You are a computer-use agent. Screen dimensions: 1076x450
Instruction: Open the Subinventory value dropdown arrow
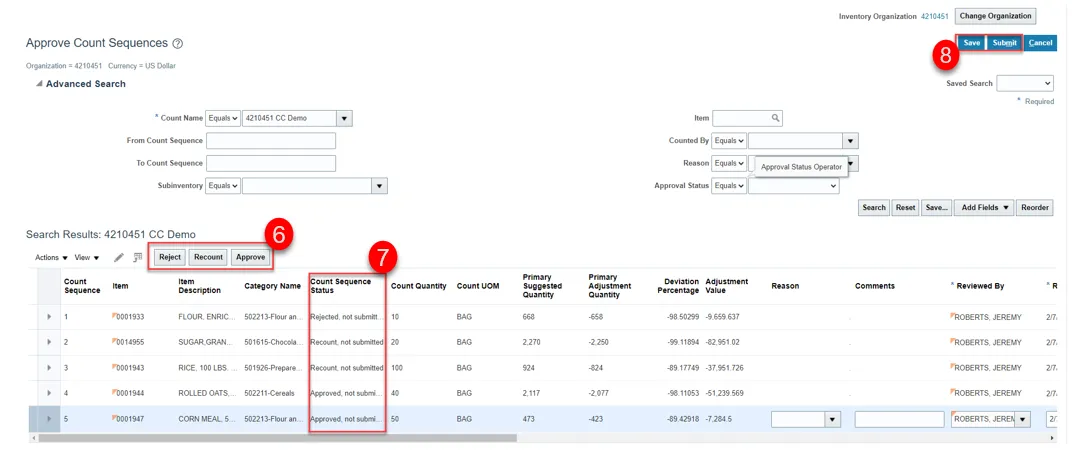pos(379,186)
